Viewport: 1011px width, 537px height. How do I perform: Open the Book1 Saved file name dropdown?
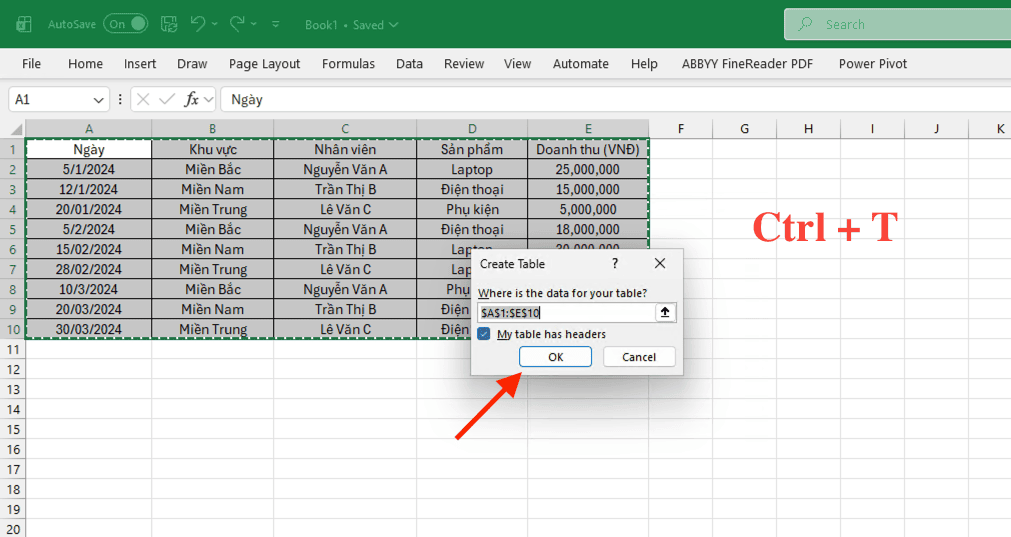(351, 24)
